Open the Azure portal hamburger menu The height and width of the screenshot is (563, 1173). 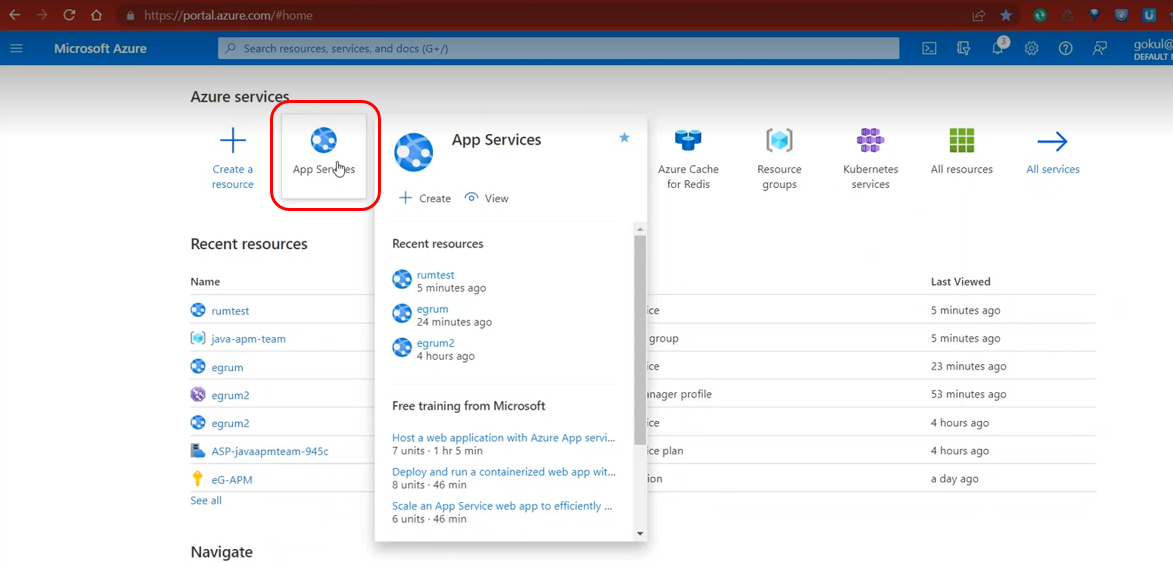pos(16,49)
